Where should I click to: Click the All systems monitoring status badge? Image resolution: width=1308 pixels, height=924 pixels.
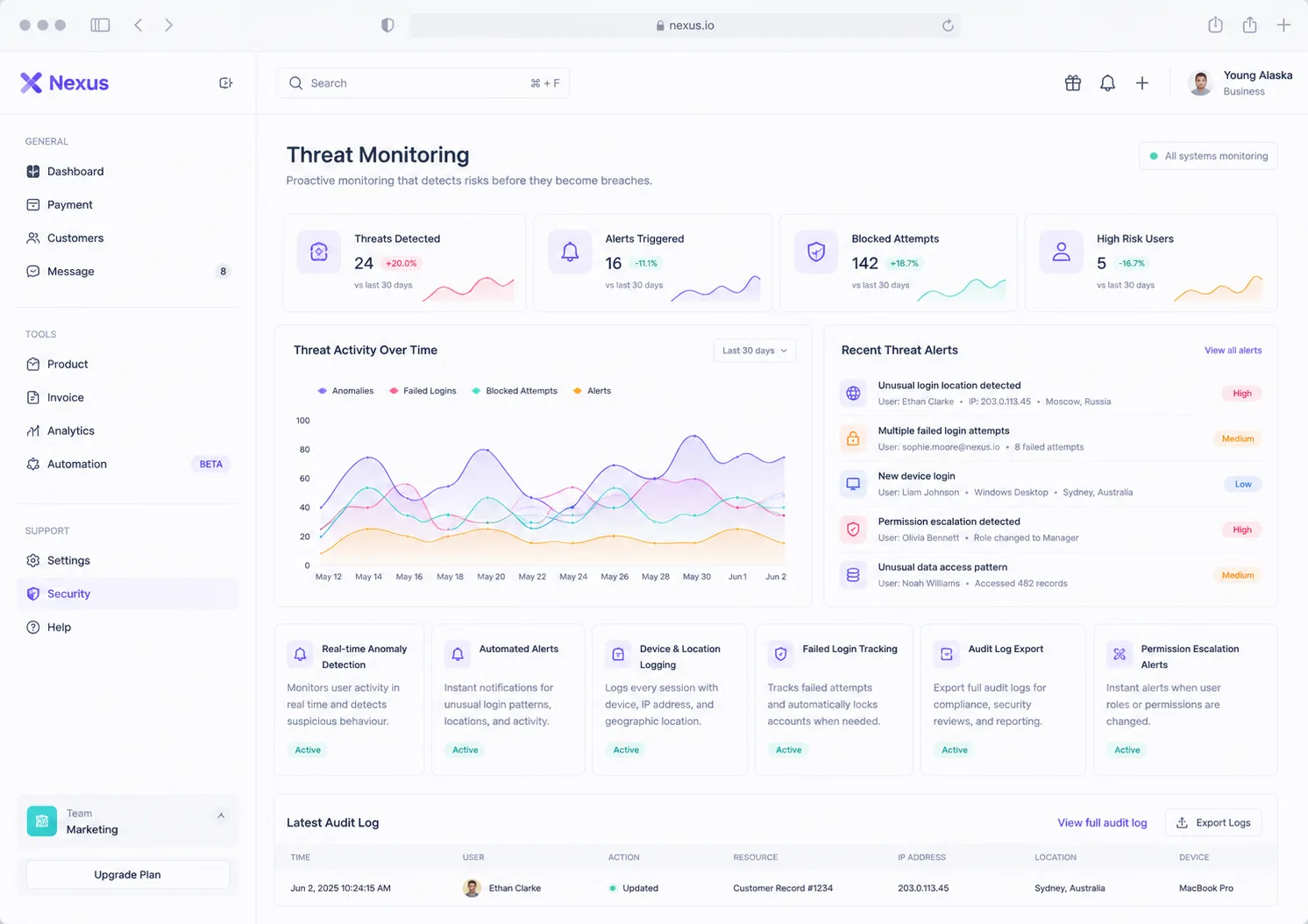(x=1208, y=156)
